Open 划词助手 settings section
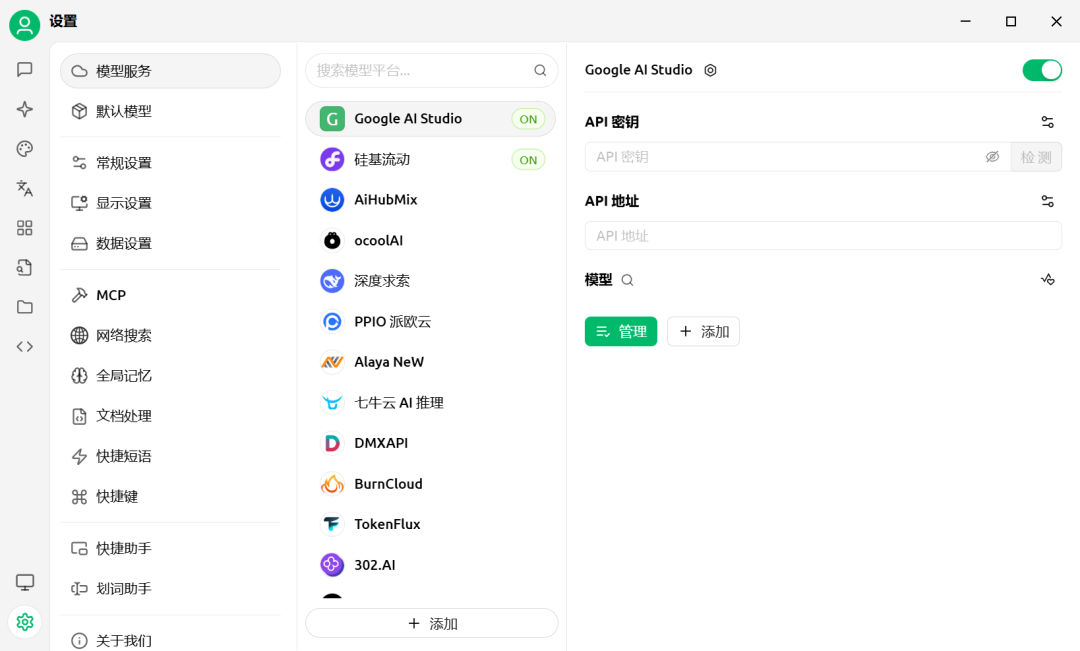1080x651 pixels. [x=170, y=588]
